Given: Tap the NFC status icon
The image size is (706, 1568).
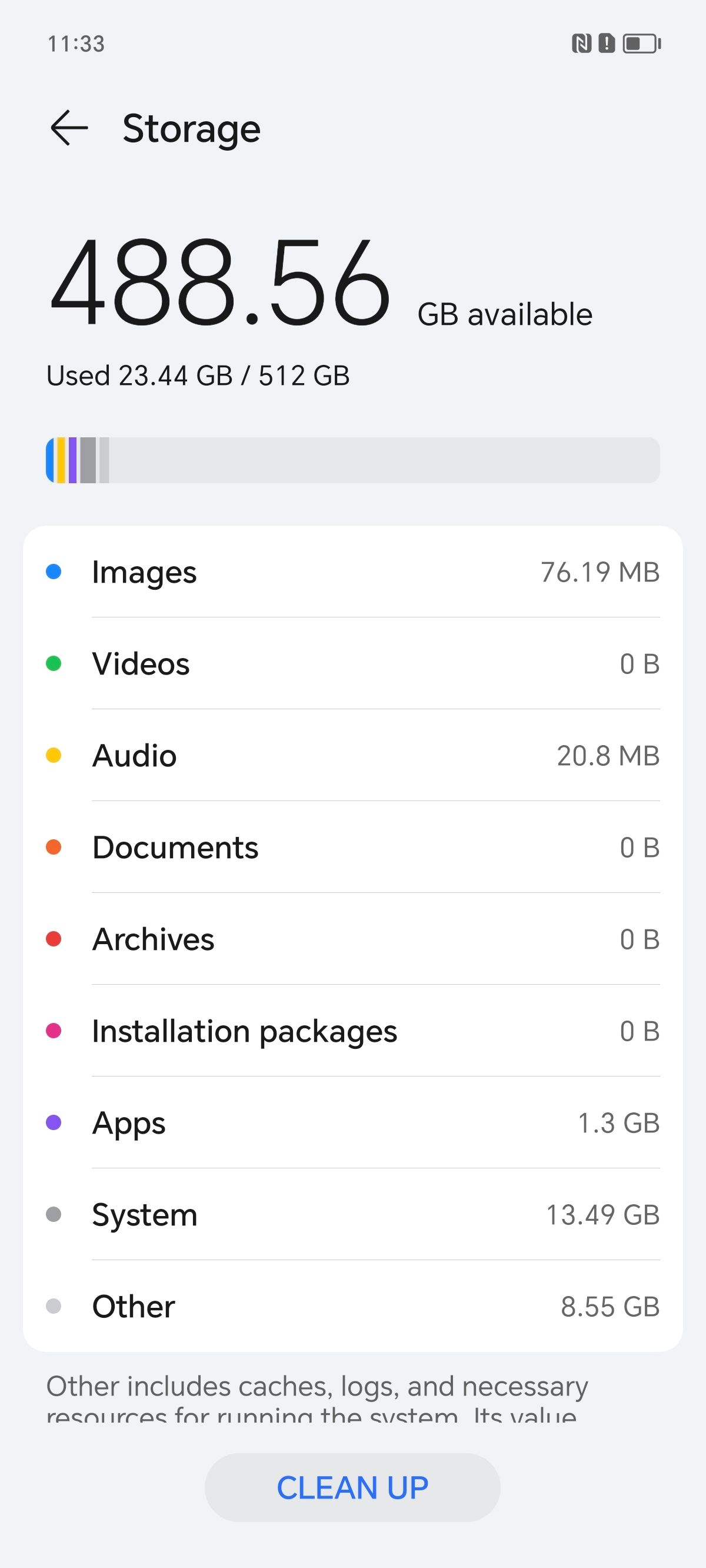Looking at the screenshot, I should click(x=581, y=44).
